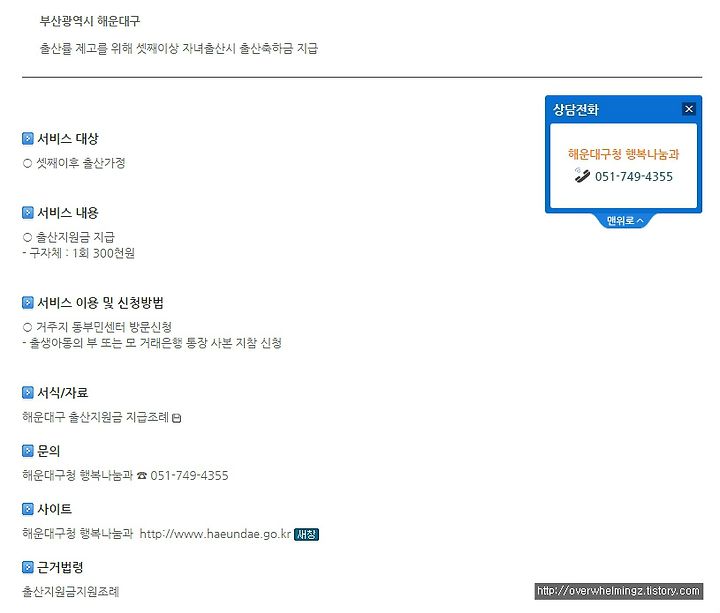Click the 서비스 이용 및 신청방법 arrow icon

(x=28, y=302)
